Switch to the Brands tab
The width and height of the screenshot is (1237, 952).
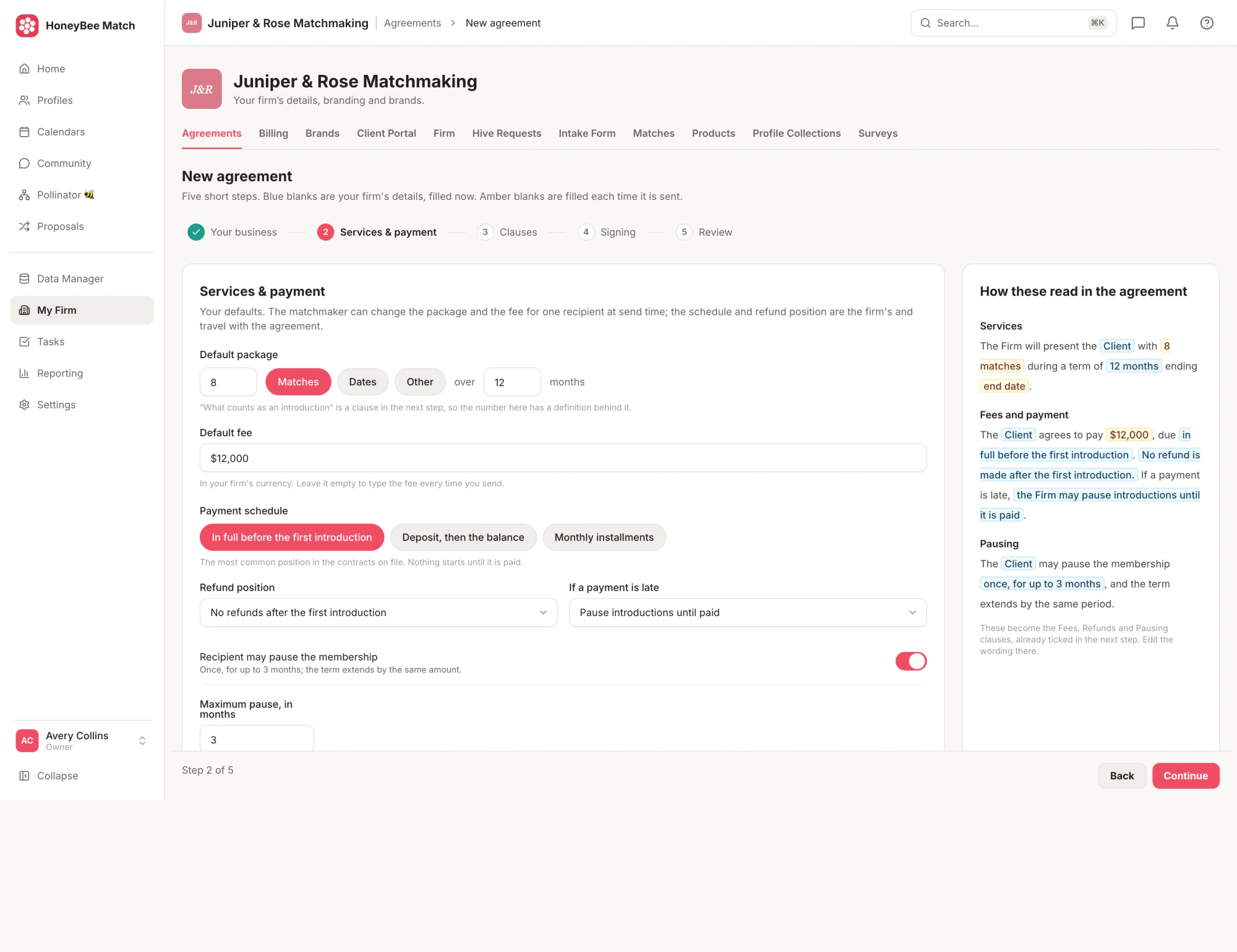click(322, 133)
